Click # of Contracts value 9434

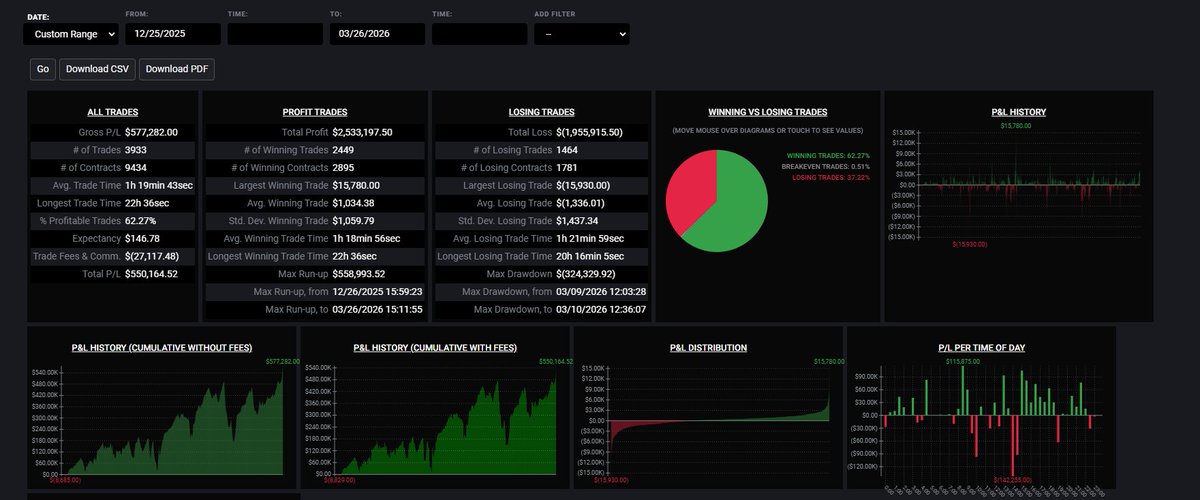pyautogui.click(x=136, y=168)
